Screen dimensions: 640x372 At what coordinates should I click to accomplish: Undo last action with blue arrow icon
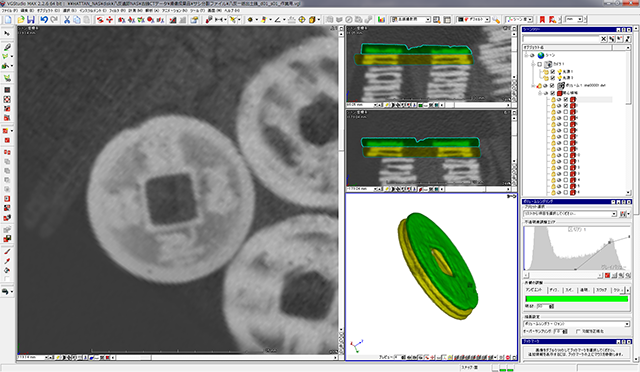pos(44,20)
